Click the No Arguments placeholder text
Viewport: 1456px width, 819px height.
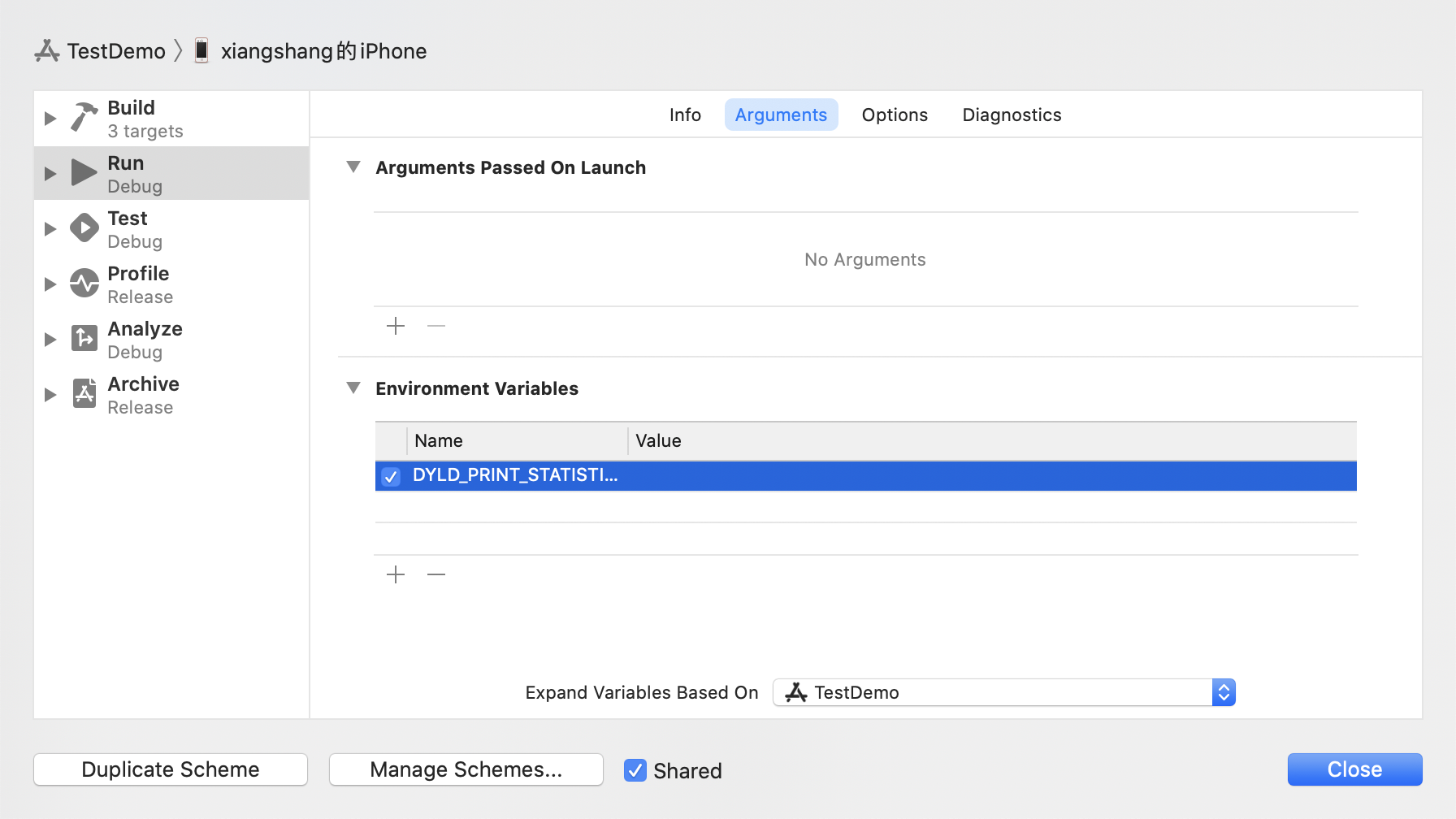point(865,260)
